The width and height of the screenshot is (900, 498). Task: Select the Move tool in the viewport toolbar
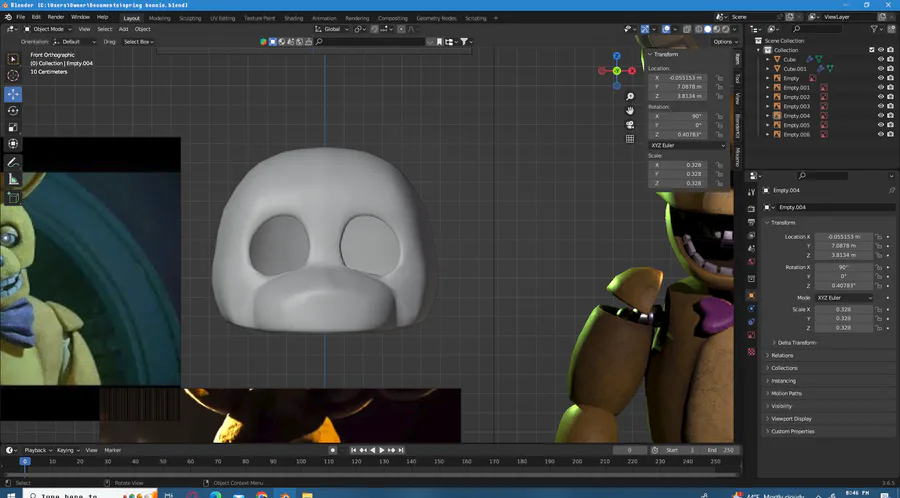[13, 94]
